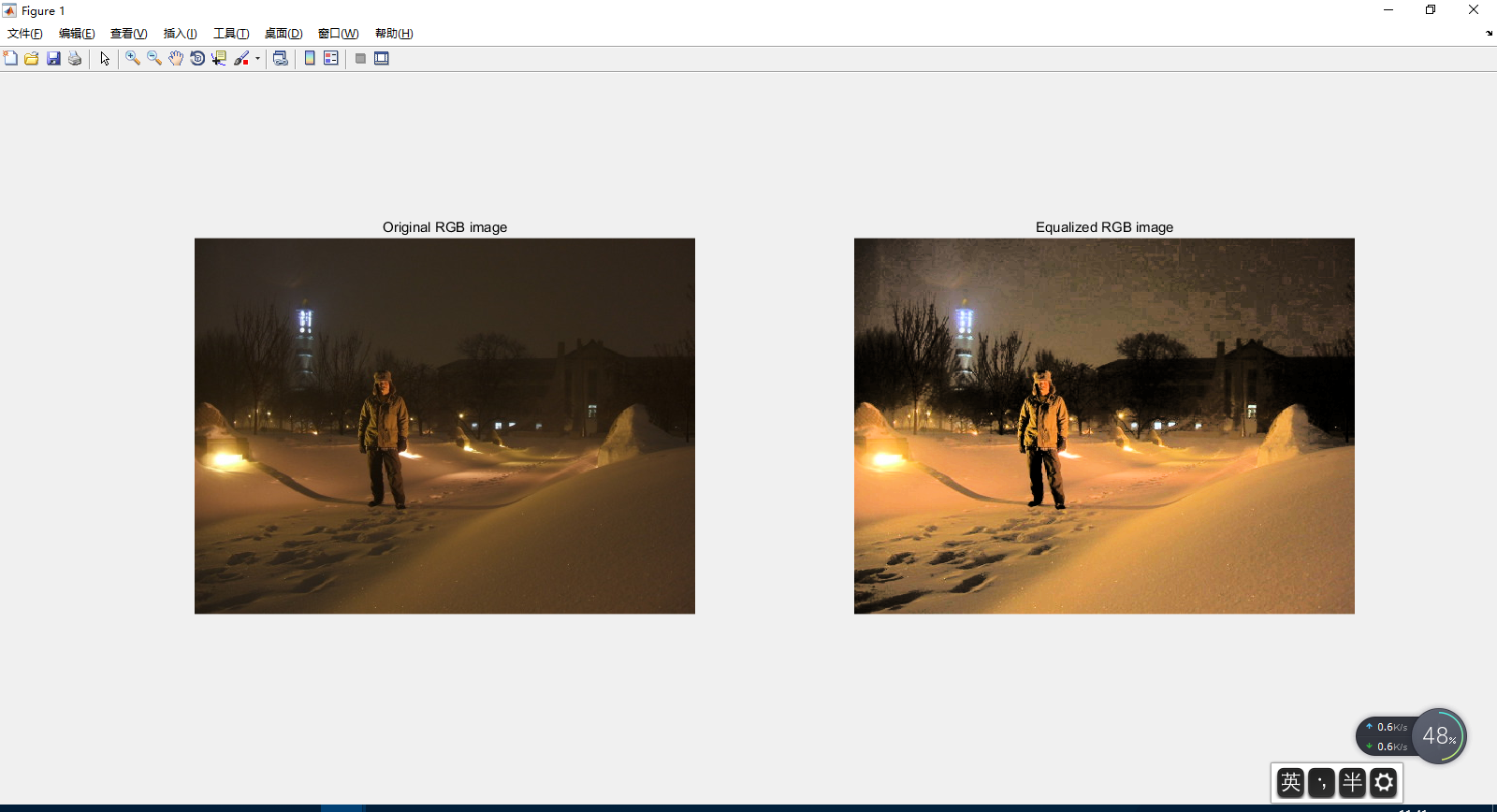Enable the rotate 3D tool
The height and width of the screenshot is (812, 1497).
tap(197, 58)
